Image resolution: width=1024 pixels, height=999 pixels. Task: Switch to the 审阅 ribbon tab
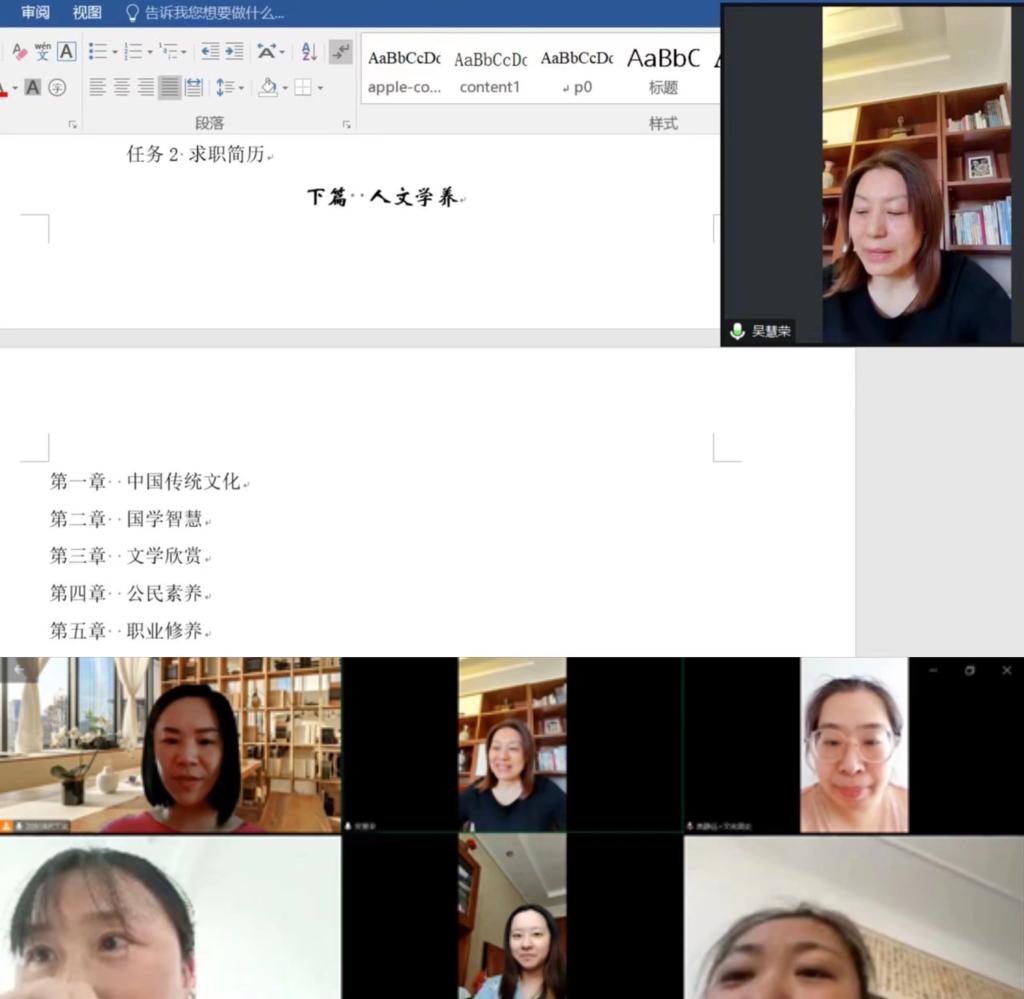[35, 12]
